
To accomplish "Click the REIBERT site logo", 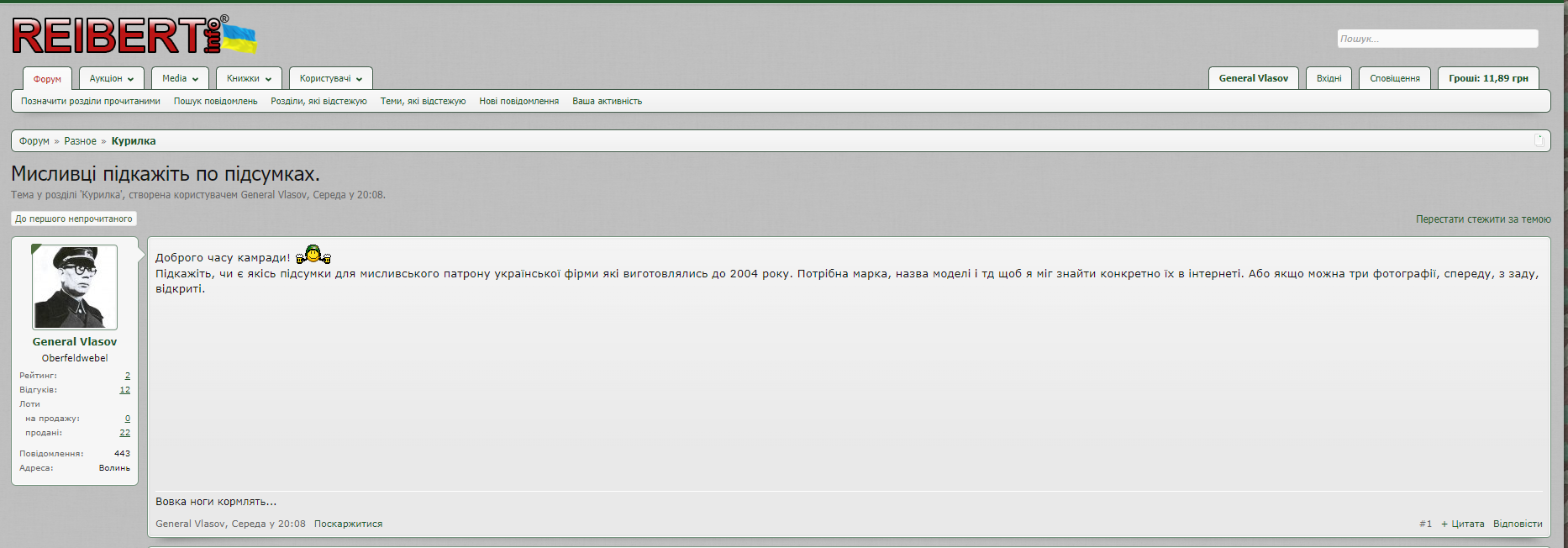I will (134, 36).
